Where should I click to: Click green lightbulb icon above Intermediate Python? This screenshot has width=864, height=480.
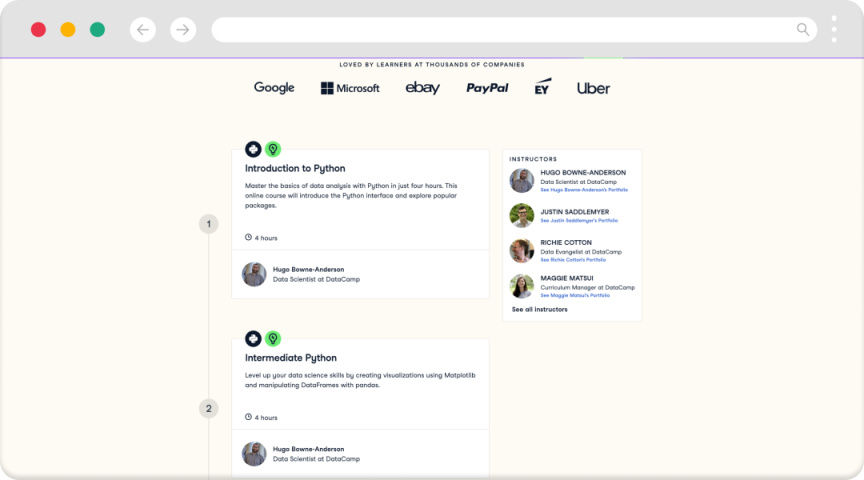[x=273, y=338]
